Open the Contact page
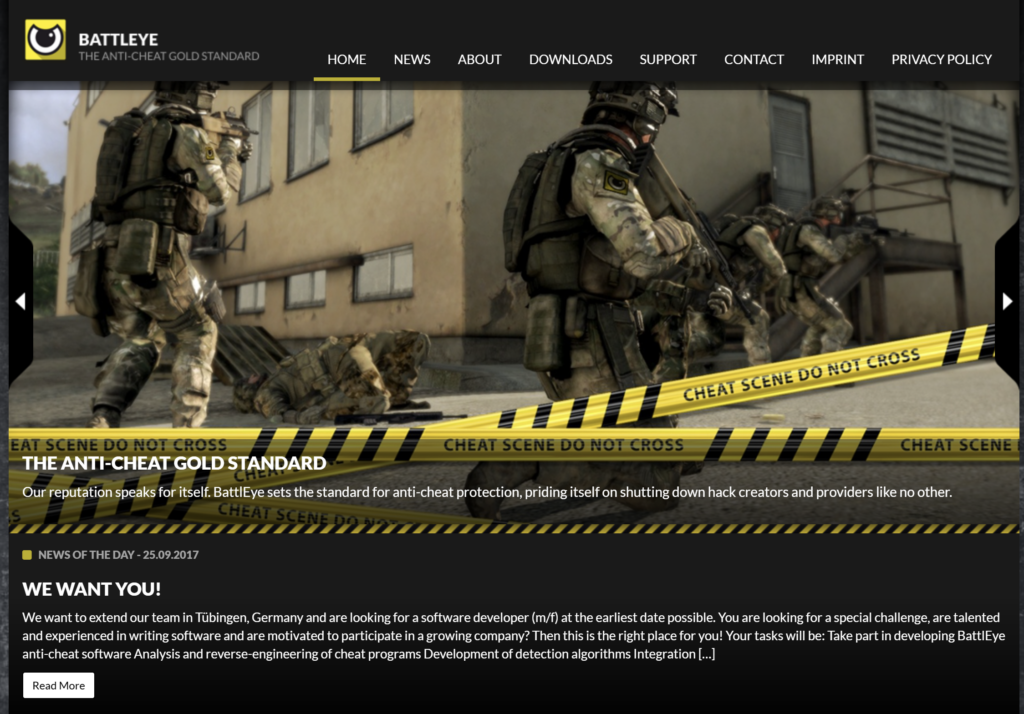 pyautogui.click(x=753, y=59)
